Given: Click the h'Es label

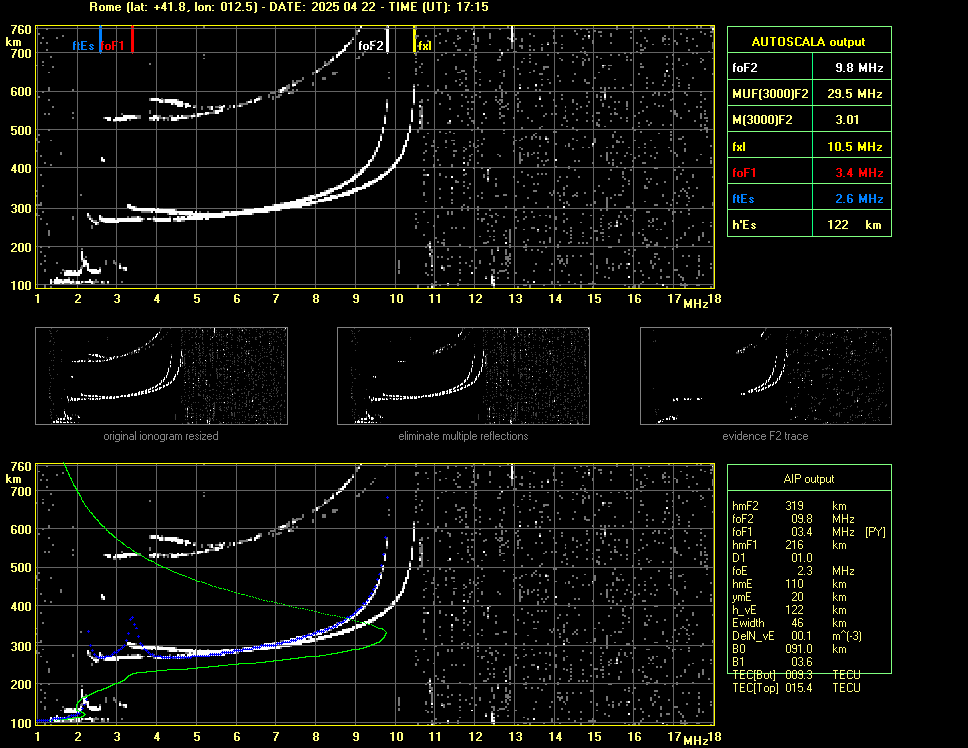Looking at the screenshot, I should coord(744,225).
